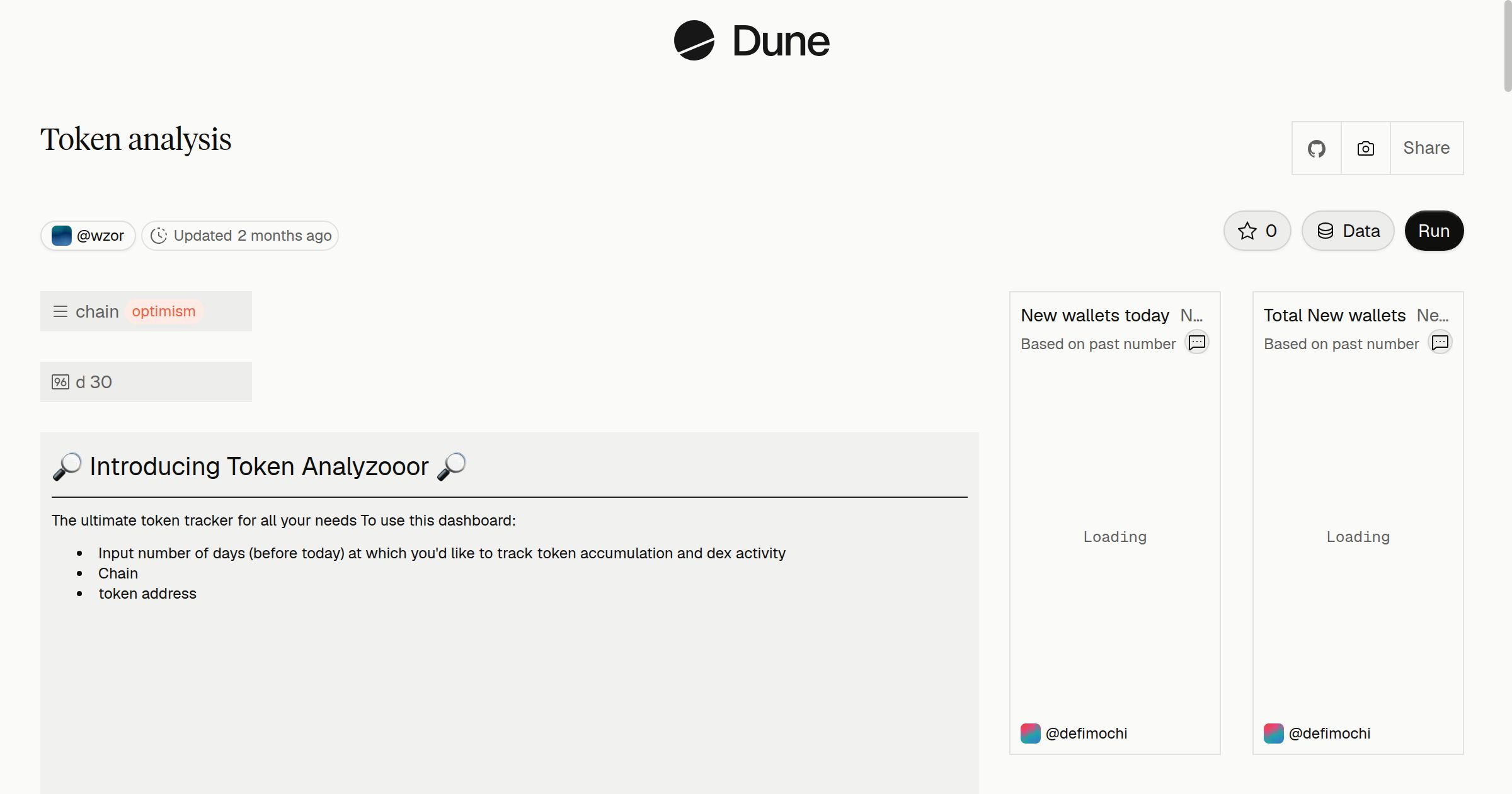Viewport: 1512px width, 794px height.
Task: Click the 'Input number of days' bullet text
Action: tap(442, 553)
